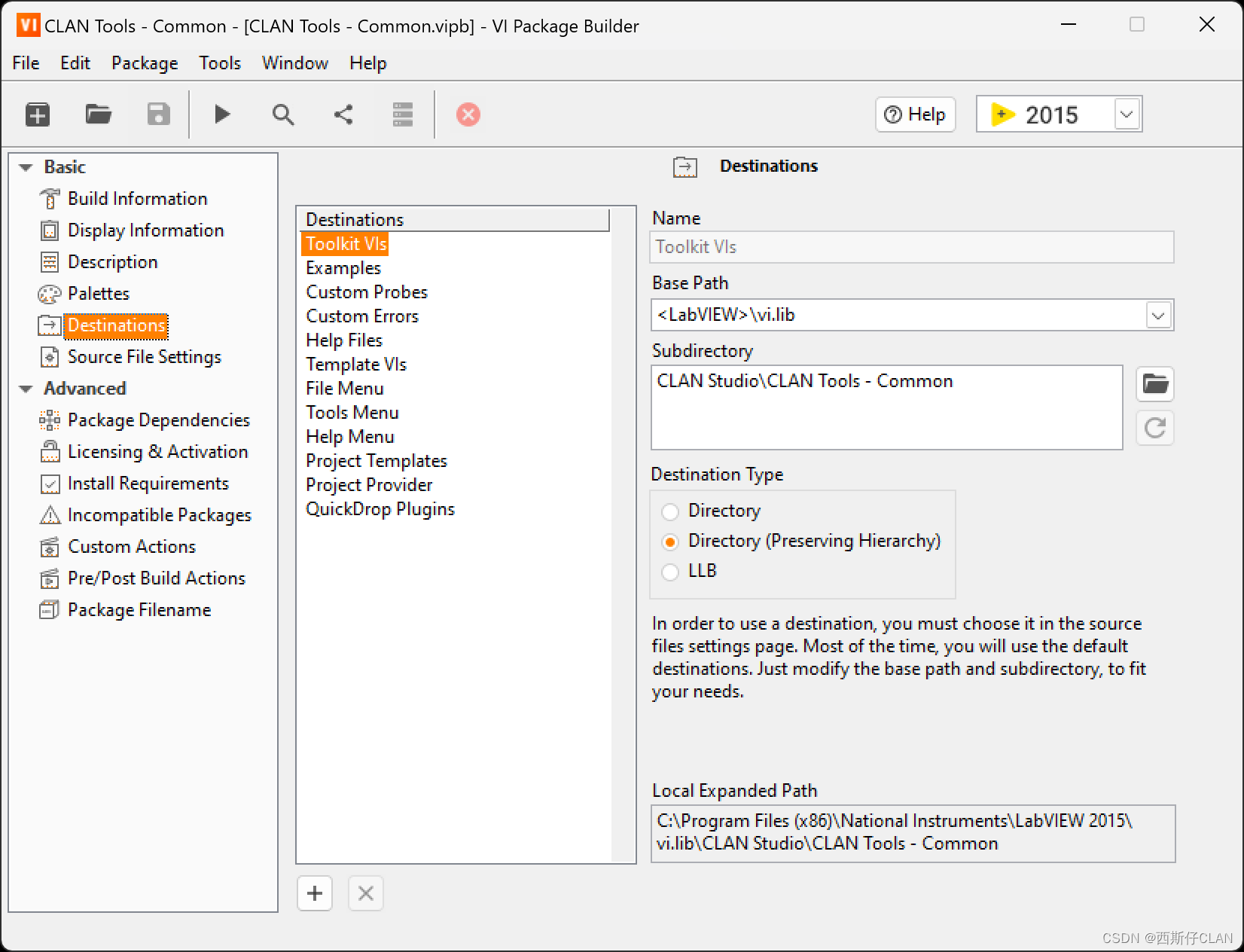Viewport: 1244px width, 952px height.
Task: Select Directory (Preserving Hierarchy) option
Action: click(669, 542)
